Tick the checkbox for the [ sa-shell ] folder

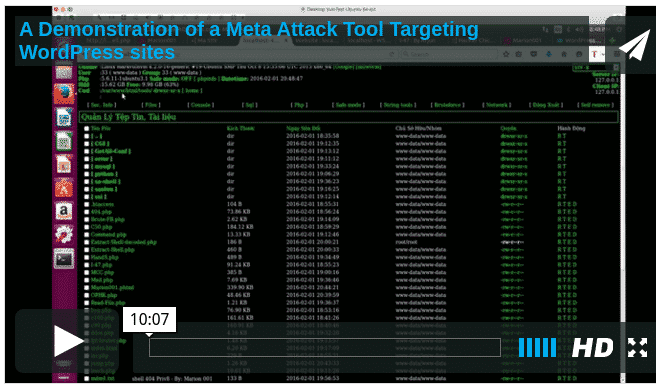pos(87,182)
